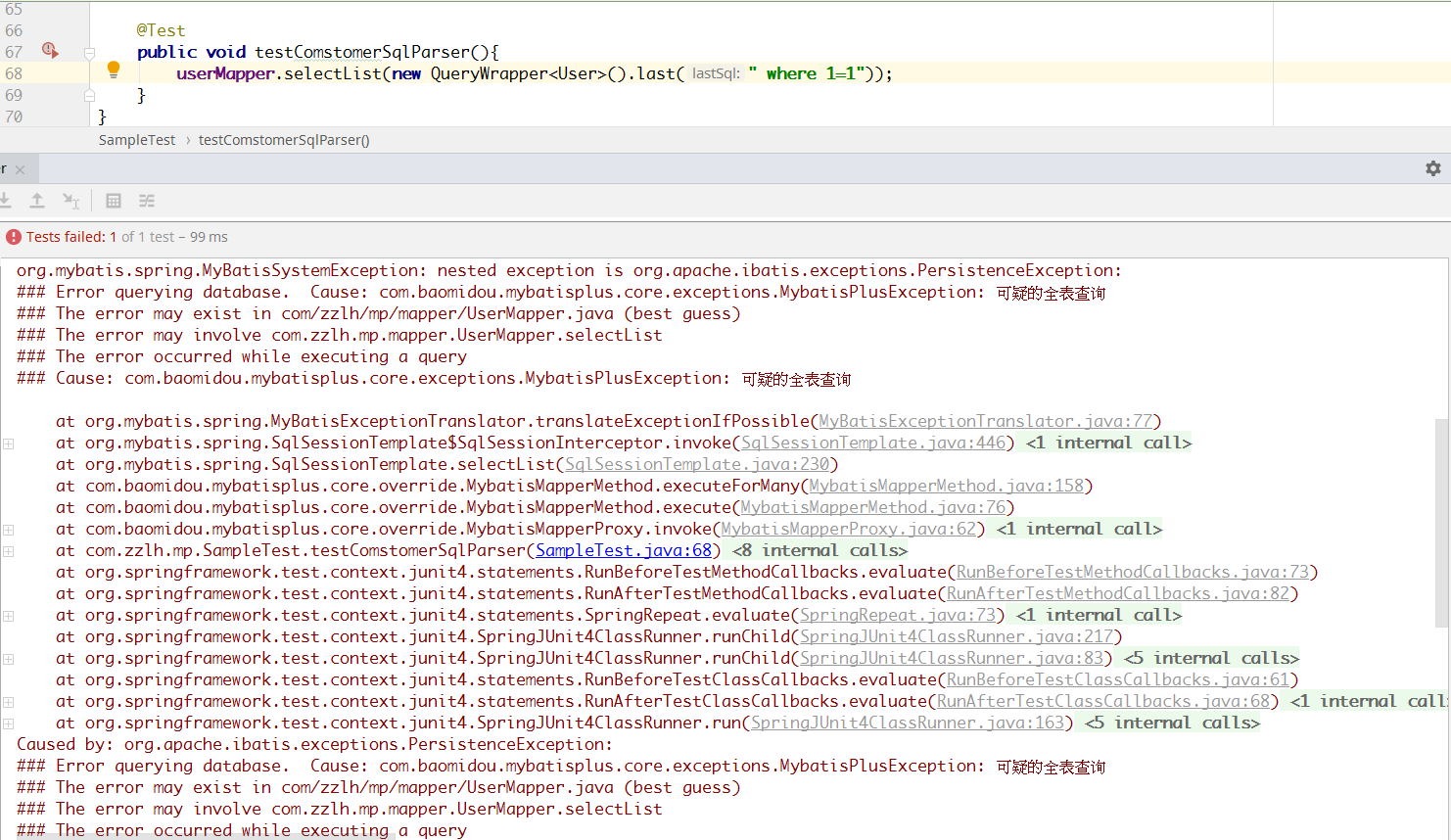The width and height of the screenshot is (1451, 840).
Task: Click line number 65 in the gutter
Action: (14, 9)
